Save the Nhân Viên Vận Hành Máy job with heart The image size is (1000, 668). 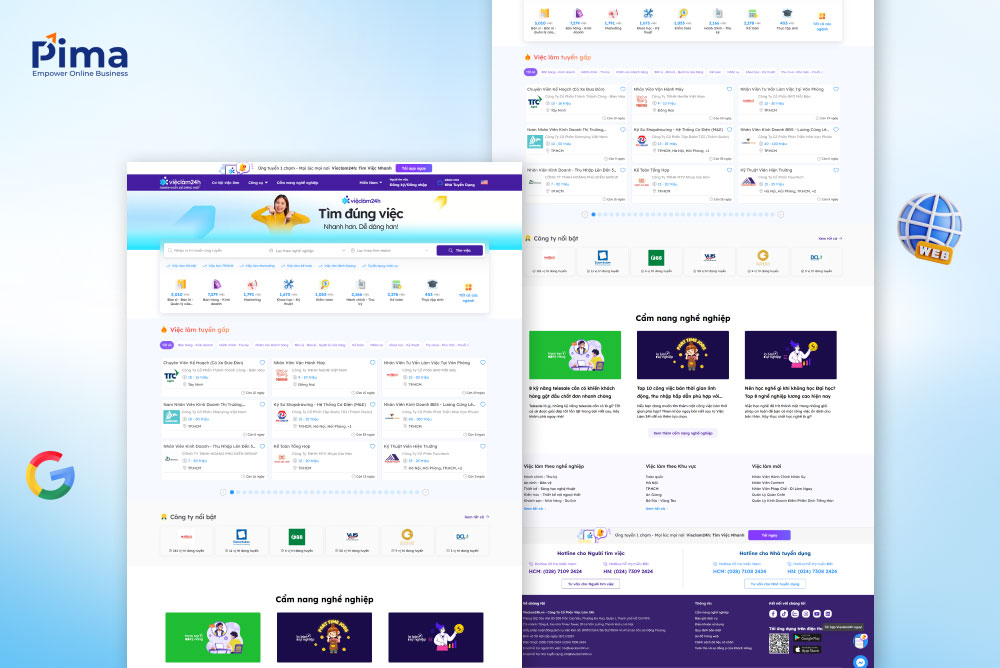coord(373,362)
